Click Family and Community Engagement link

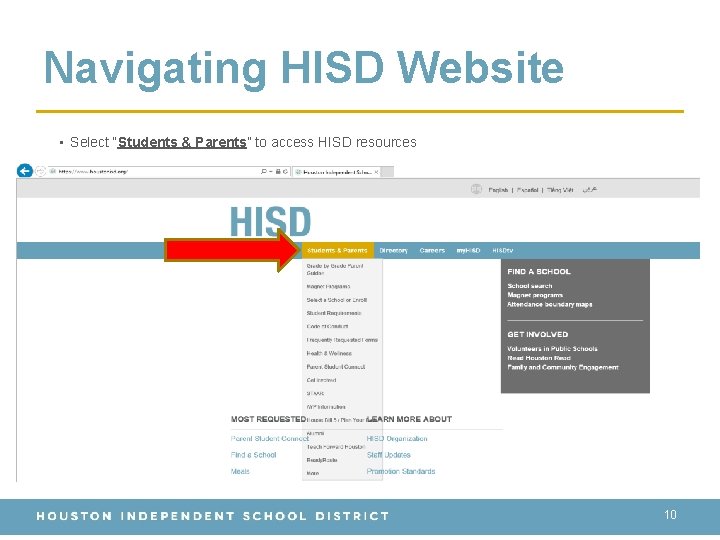[563, 367]
